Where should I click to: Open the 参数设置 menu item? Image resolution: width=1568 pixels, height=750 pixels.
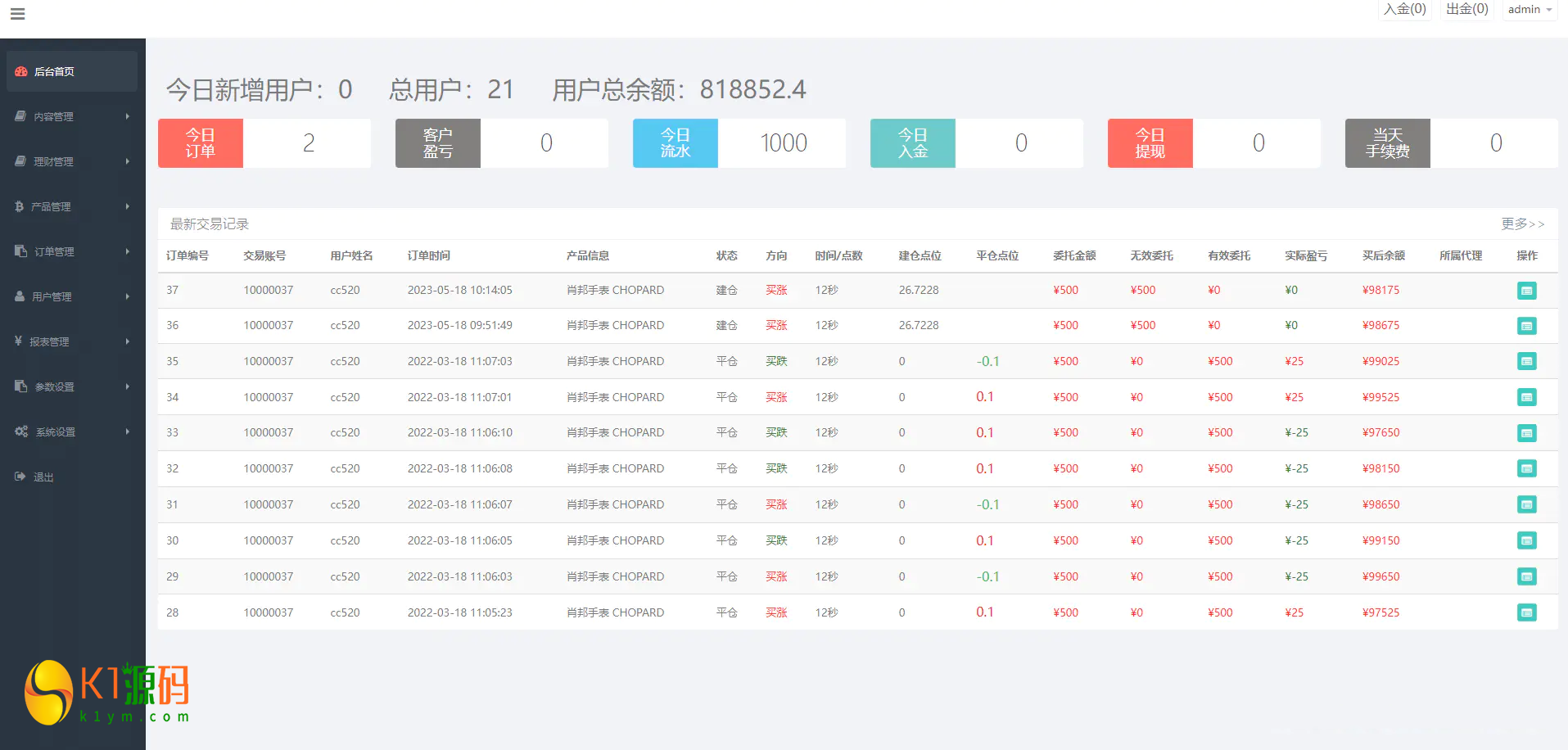(x=54, y=386)
